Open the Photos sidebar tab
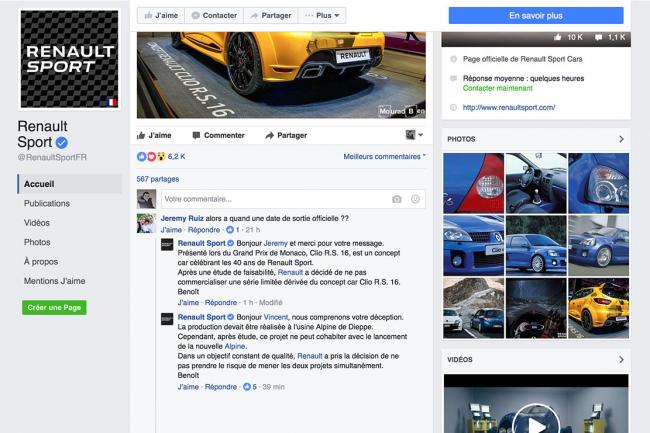Screen dimensions: 650x433 [37, 242]
